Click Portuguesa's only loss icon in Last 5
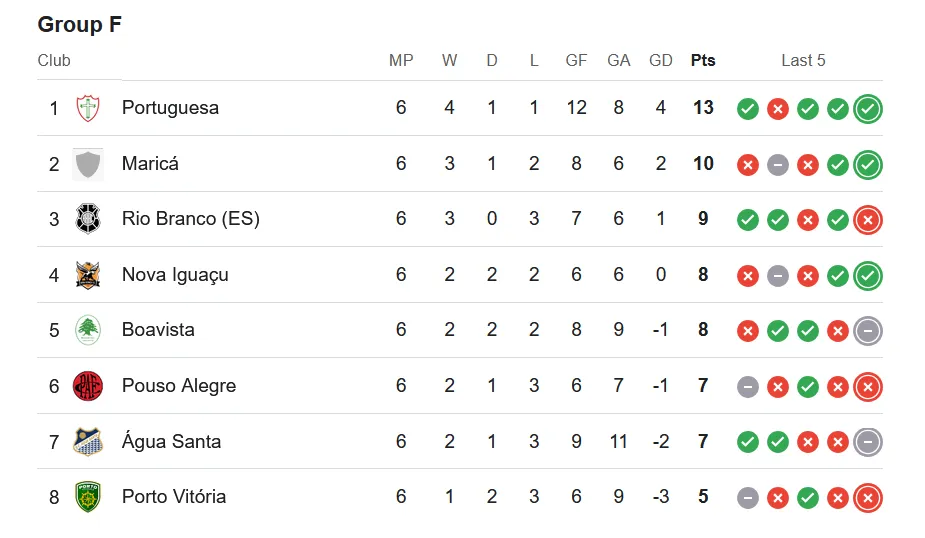 (778, 109)
